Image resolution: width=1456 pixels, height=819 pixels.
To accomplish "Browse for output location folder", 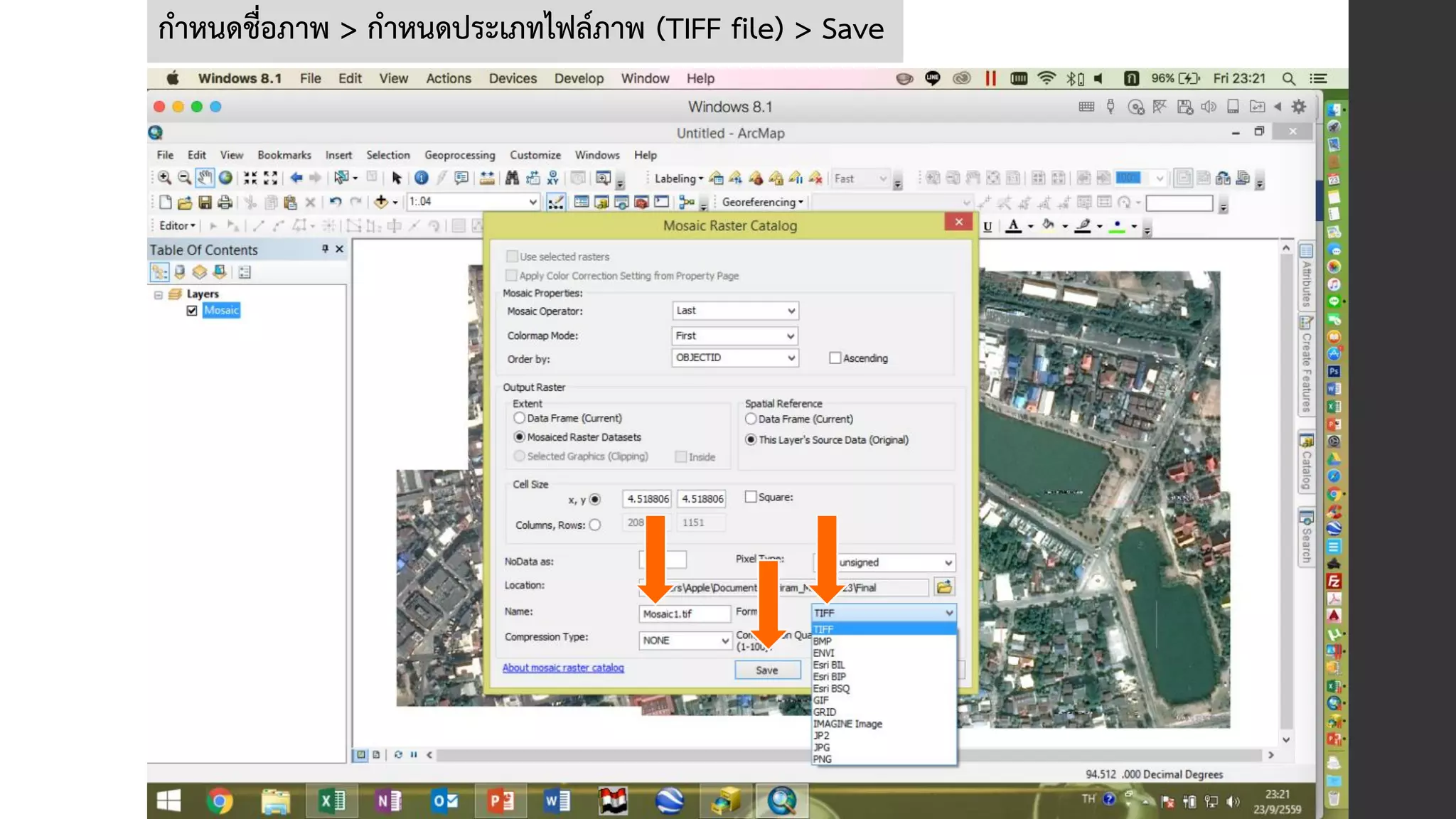I will point(944,587).
